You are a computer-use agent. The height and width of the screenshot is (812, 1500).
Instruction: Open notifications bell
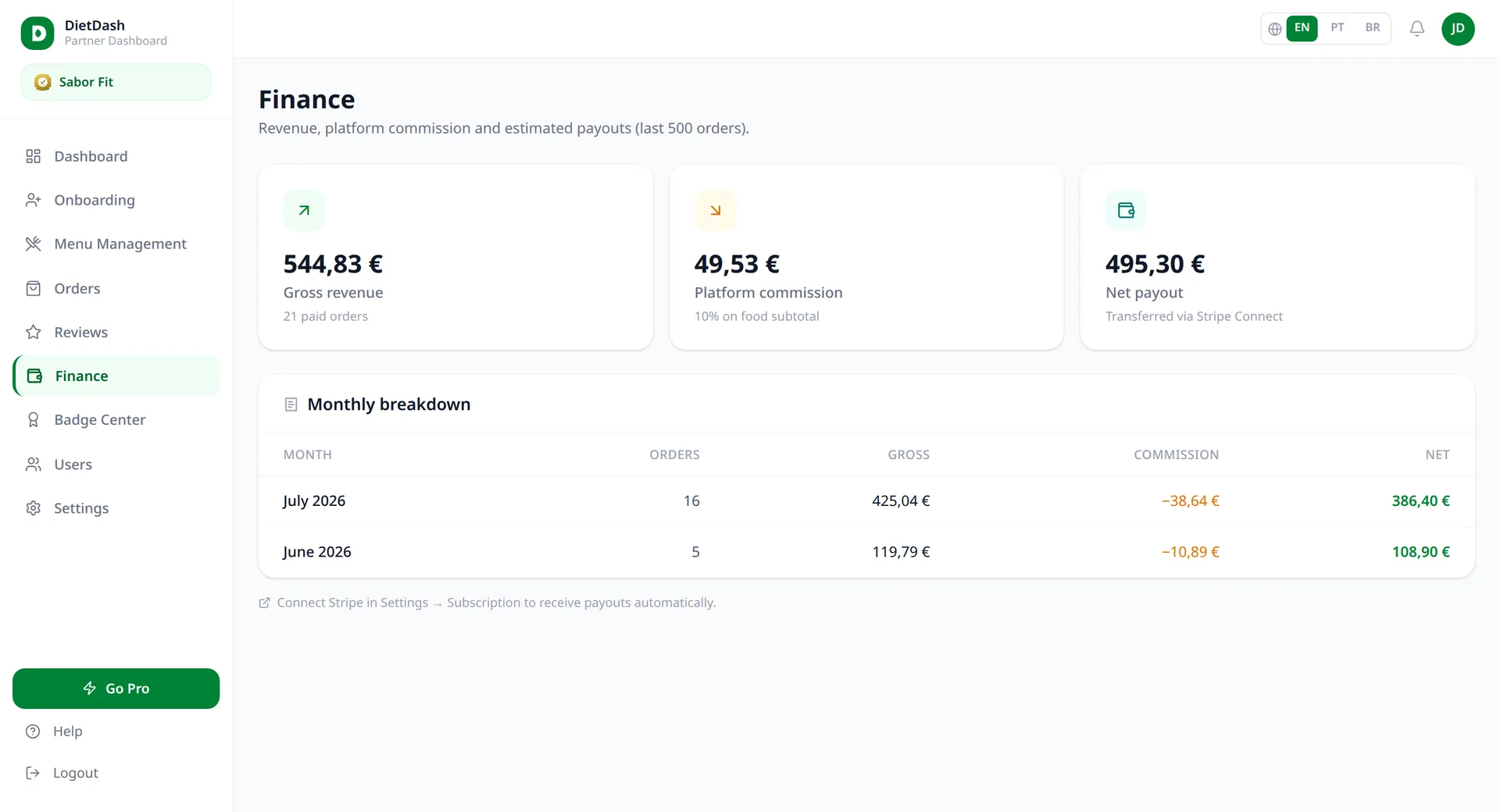pyautogui.click(x=1416, y=29)
